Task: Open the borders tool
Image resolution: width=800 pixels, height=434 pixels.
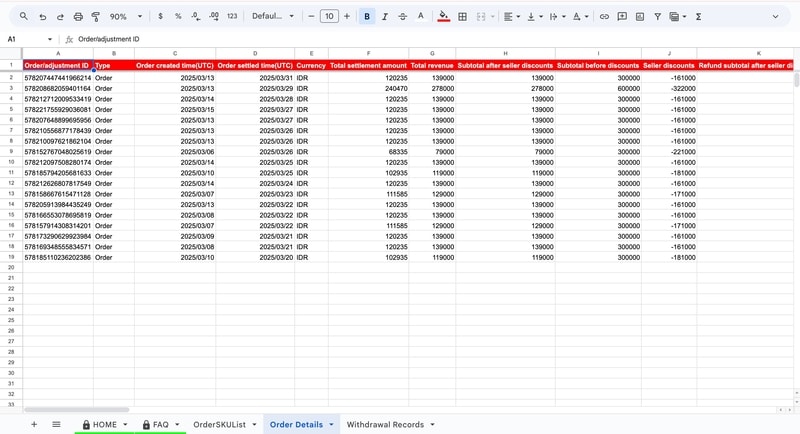Action: pos(462,17)
